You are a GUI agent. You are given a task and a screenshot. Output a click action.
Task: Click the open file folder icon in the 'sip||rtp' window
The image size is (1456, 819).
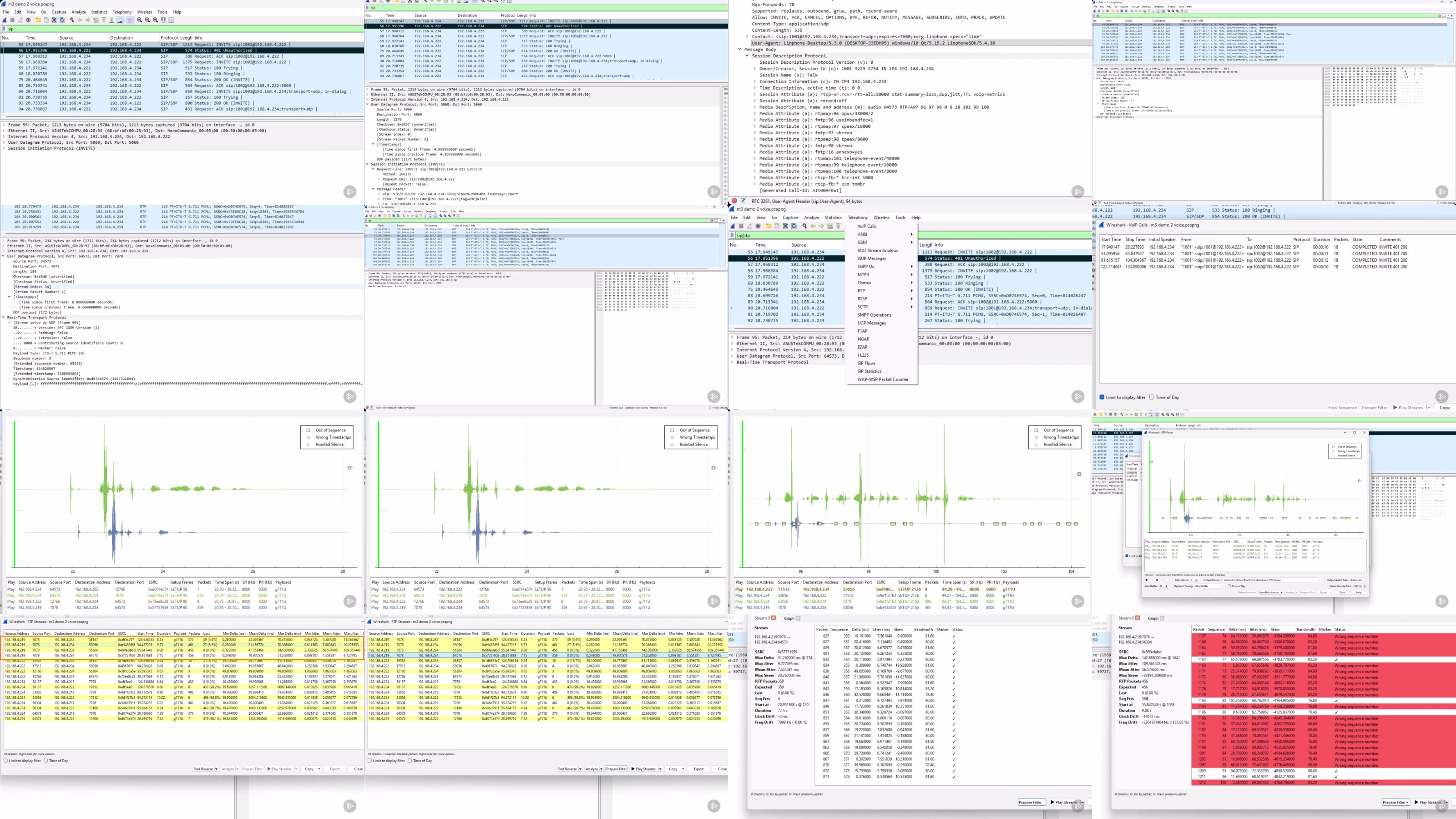point(768,226)
